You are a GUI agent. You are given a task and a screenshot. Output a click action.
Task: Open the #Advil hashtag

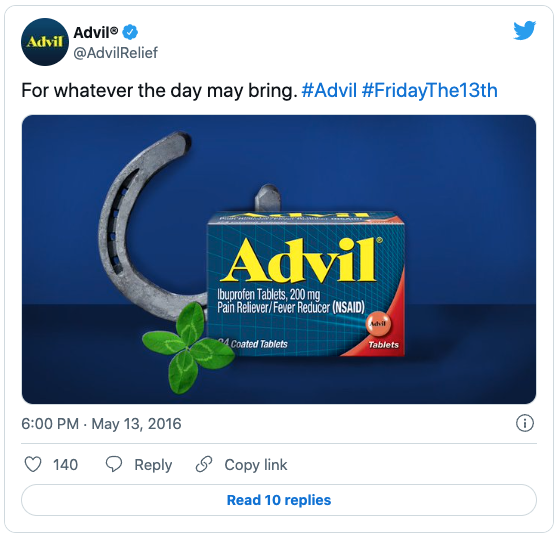pyautogui.click(x=329, y=90)
